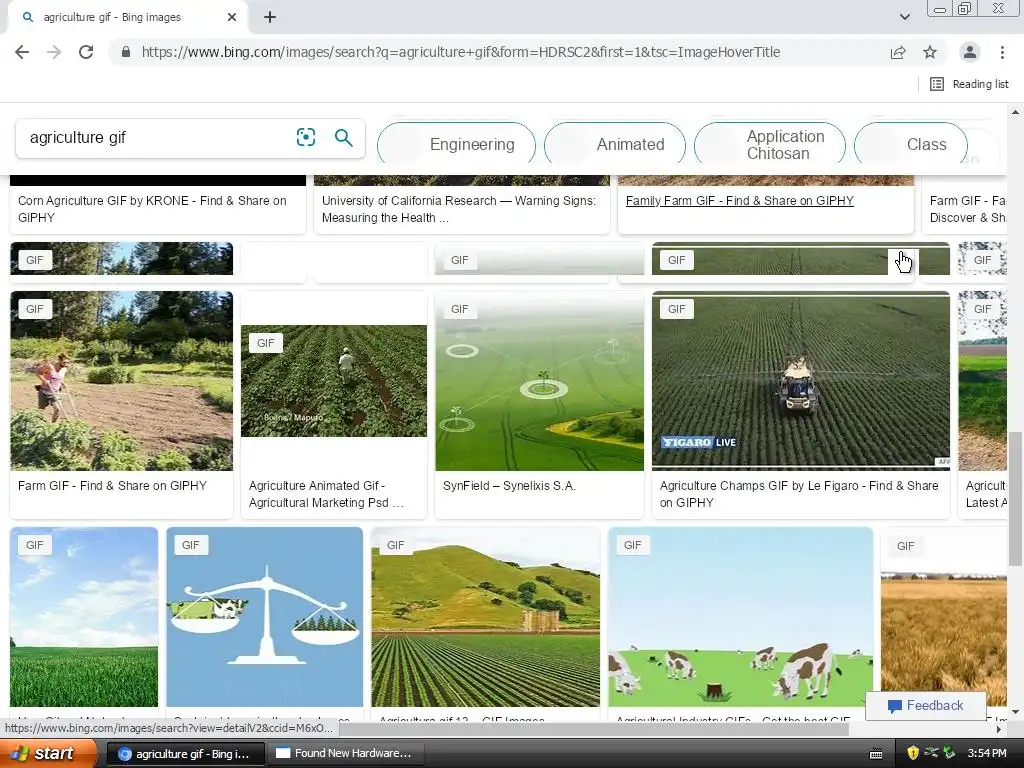
Task: Click GIF badge on Figaro tractor image
Action: pyautogui.click(x=677, y=309)
